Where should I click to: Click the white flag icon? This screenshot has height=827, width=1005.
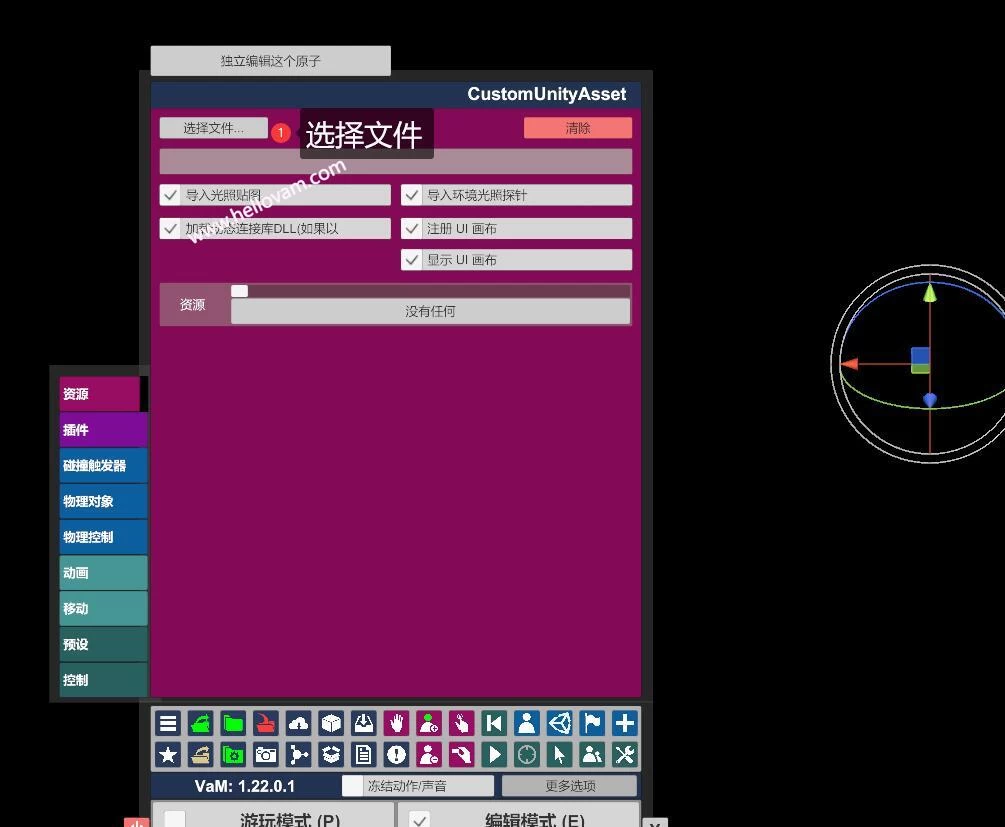pyautogui.click(x=592, y=723)
